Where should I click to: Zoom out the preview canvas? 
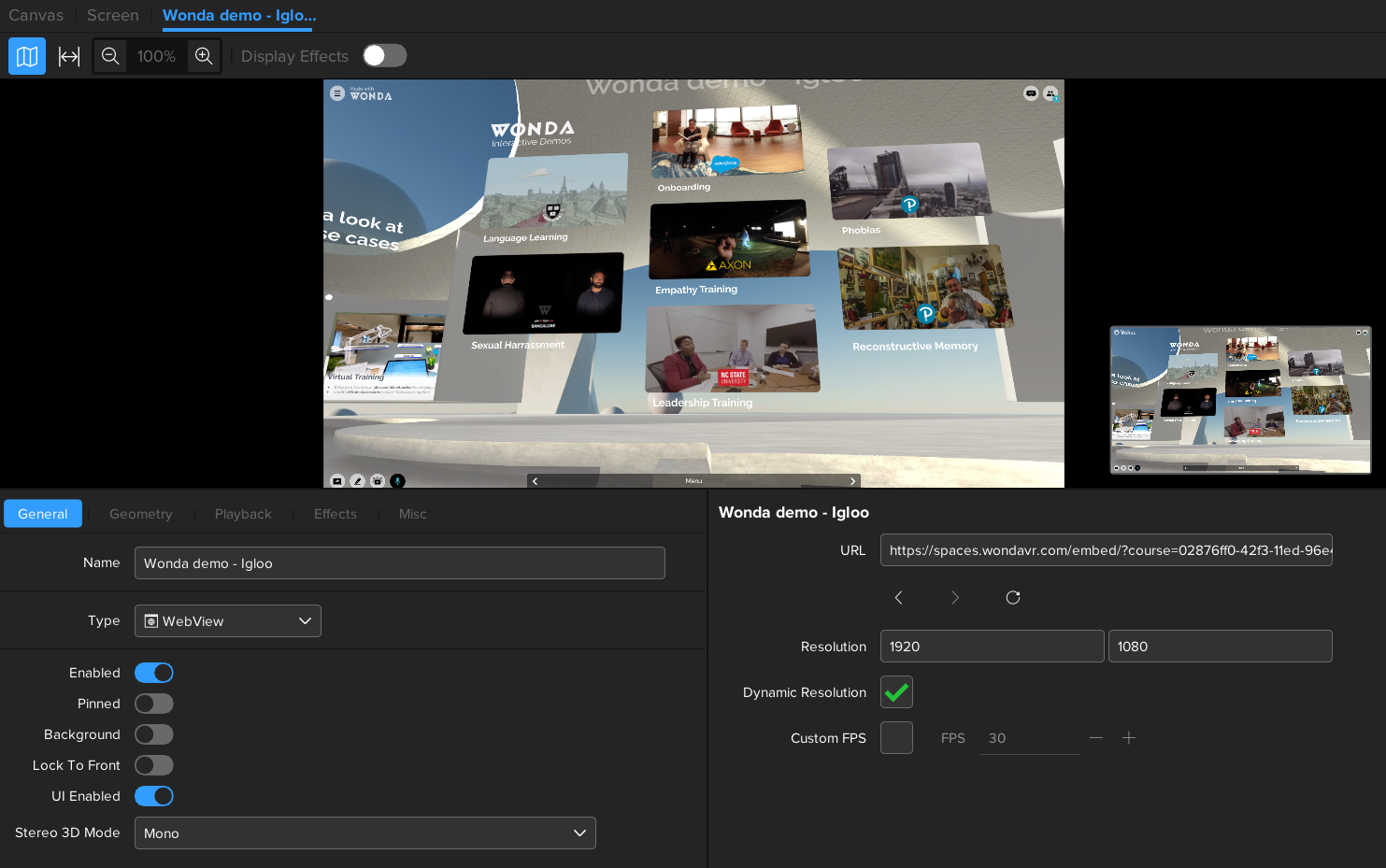(110, 56)
